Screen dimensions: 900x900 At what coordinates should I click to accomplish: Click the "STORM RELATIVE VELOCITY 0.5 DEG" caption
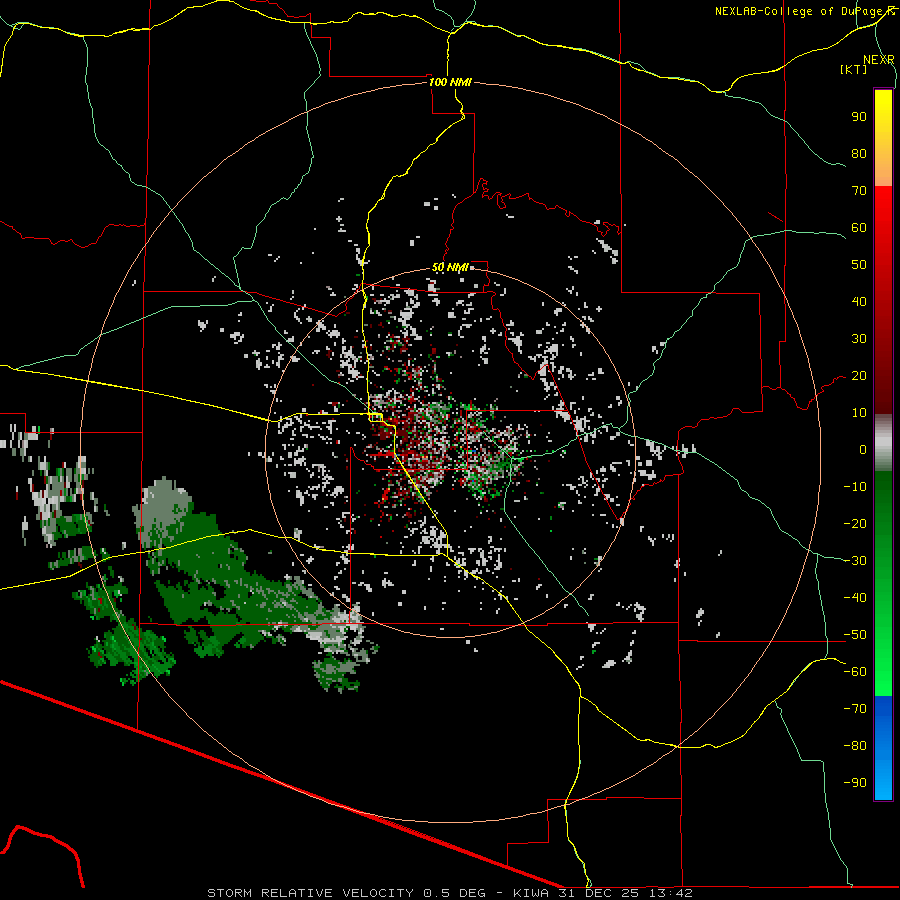346,893
